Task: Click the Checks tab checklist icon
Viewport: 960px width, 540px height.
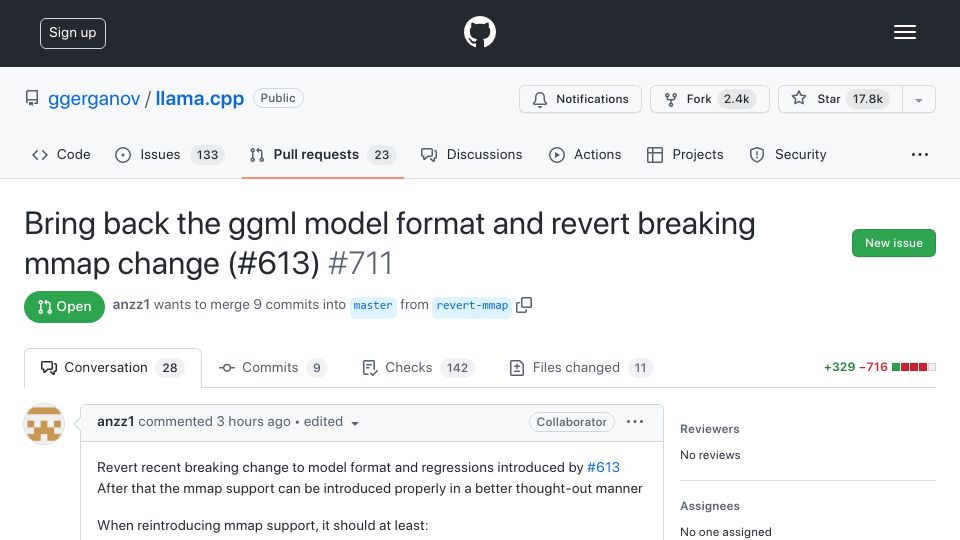Action: click(x=370, y=368)
